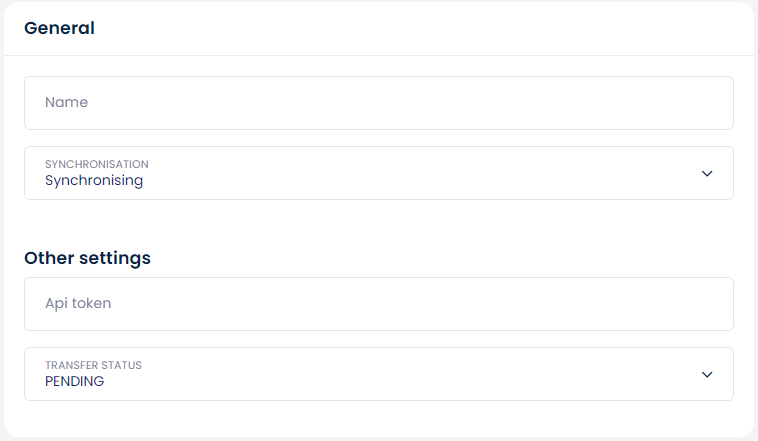Screen dimensions: 758x441
Task: Click the Name placeholder text
Action: 67,103
